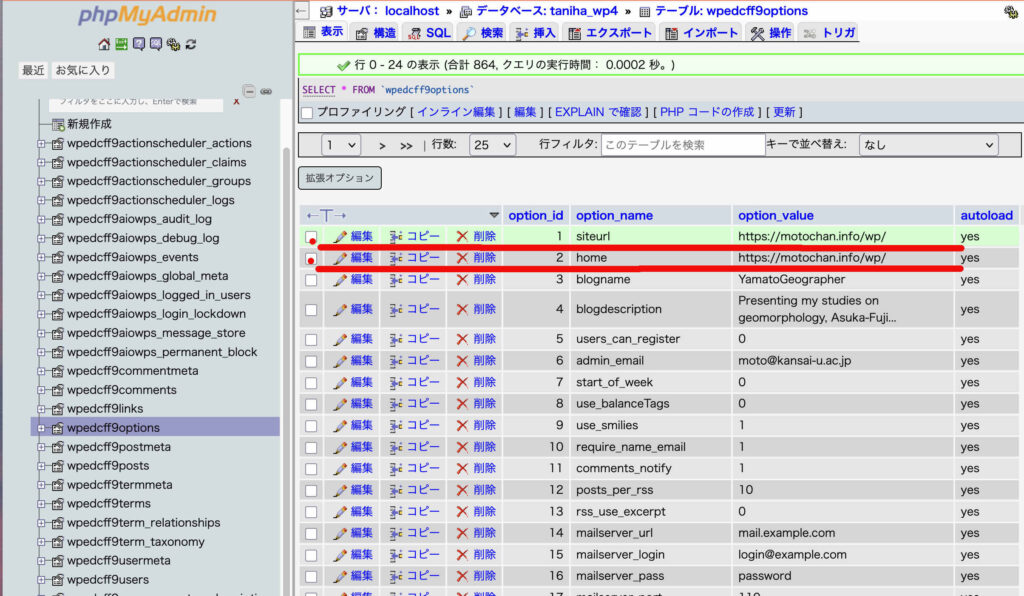Click pencil edit icon for start_of_week row
This screenshot has height=596, width=1024.
point(340,383)
